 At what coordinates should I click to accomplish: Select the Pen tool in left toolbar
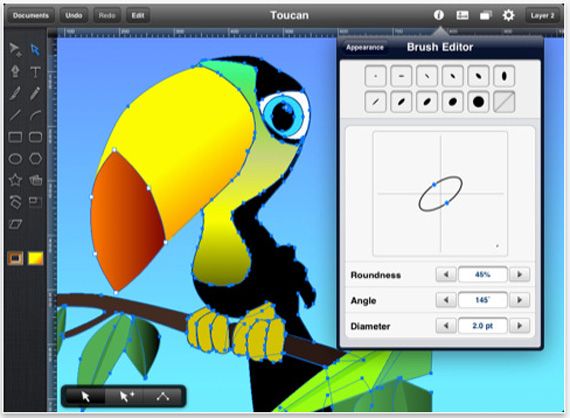pyautogui.click(x=15, y=71)
